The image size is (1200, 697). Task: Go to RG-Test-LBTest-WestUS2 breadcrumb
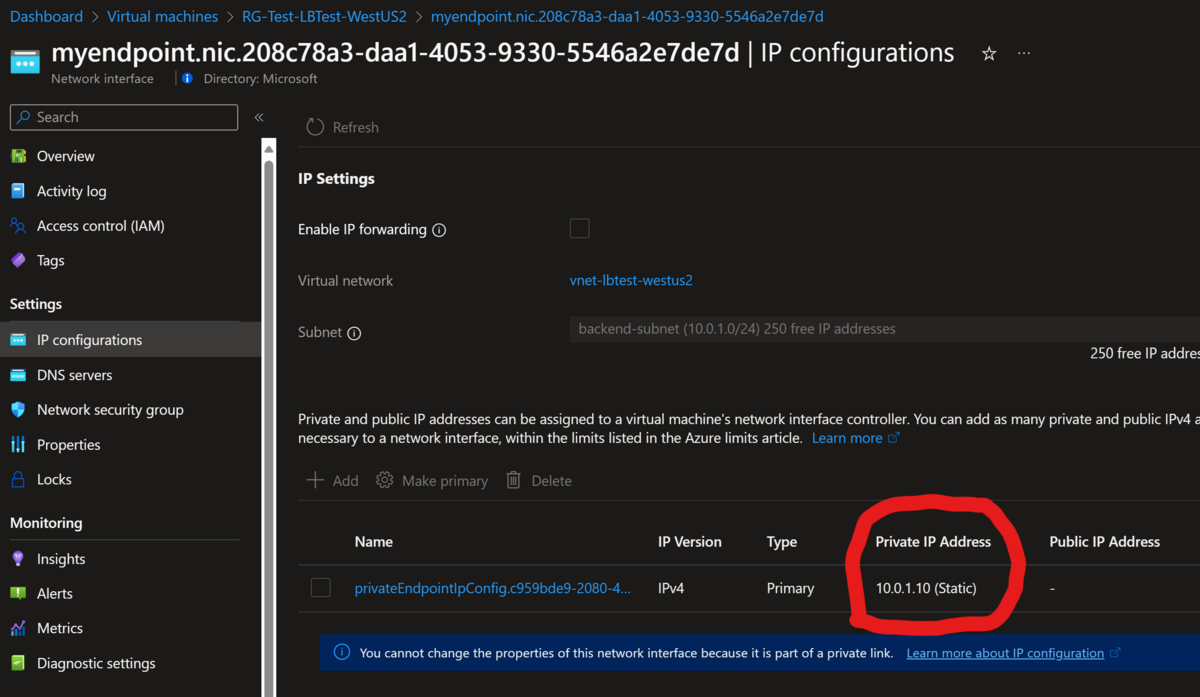coord(324,17)
